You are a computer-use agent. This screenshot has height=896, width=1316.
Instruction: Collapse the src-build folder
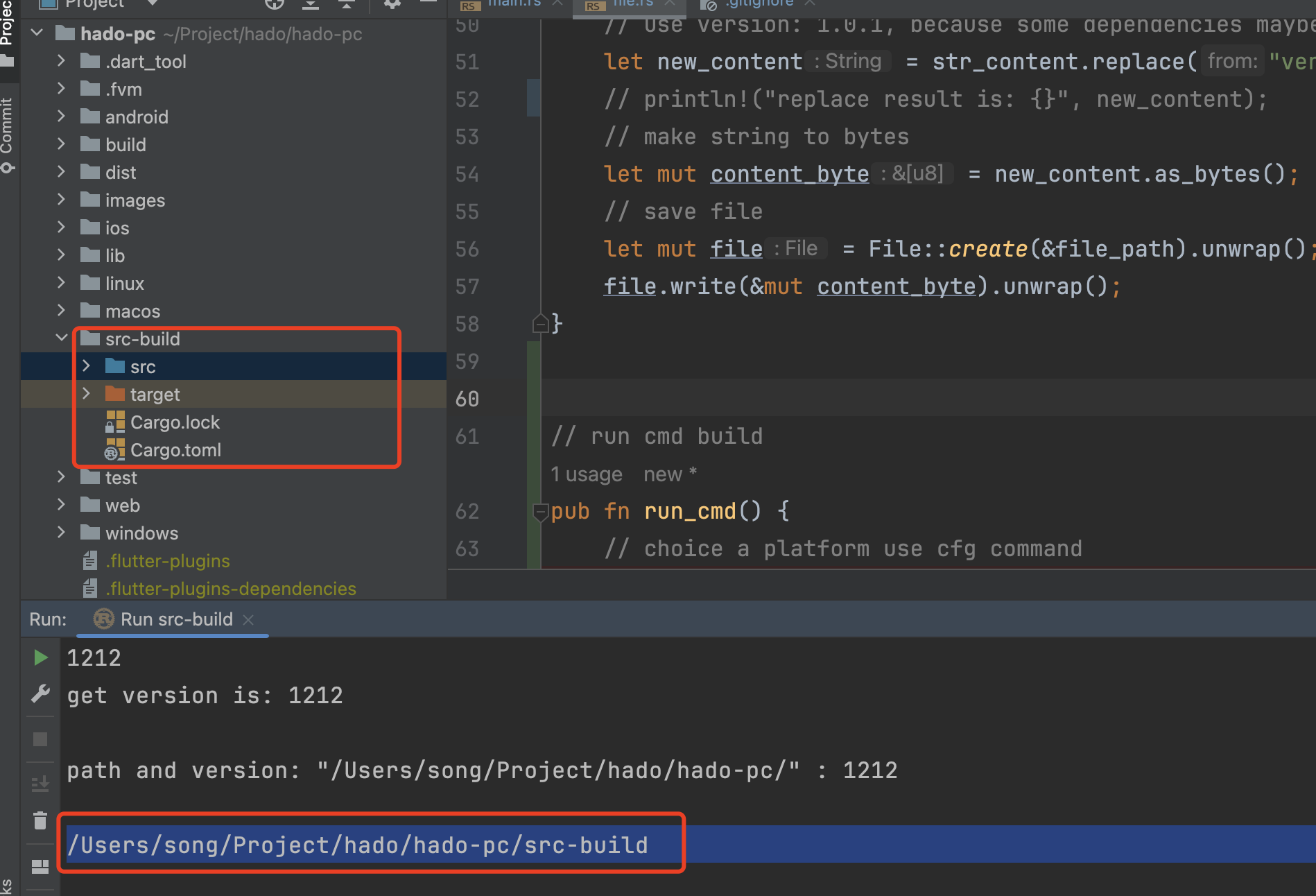coord(61,338)
